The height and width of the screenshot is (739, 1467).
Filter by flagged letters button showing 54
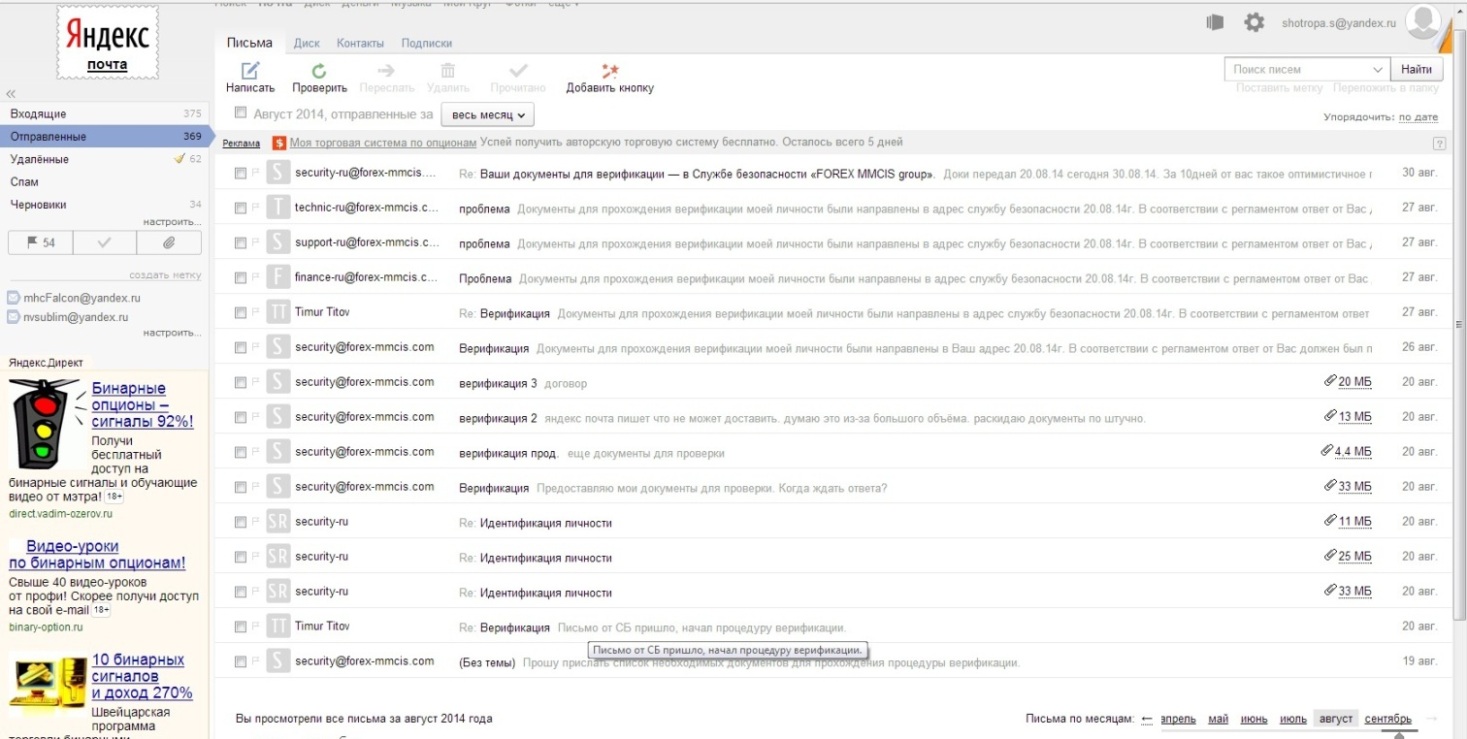(40, 243)
